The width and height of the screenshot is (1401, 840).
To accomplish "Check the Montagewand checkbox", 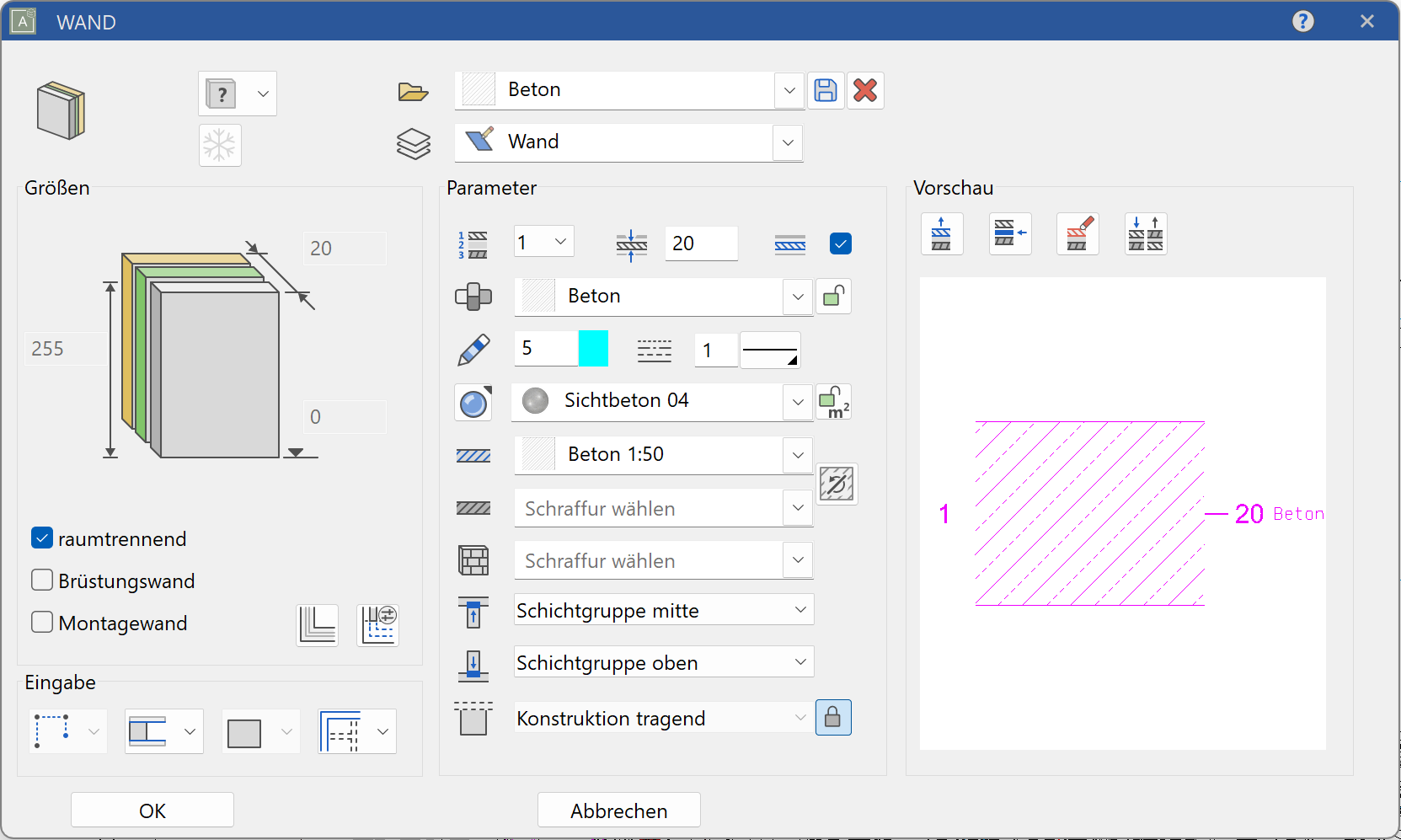I will coord(41,622).
